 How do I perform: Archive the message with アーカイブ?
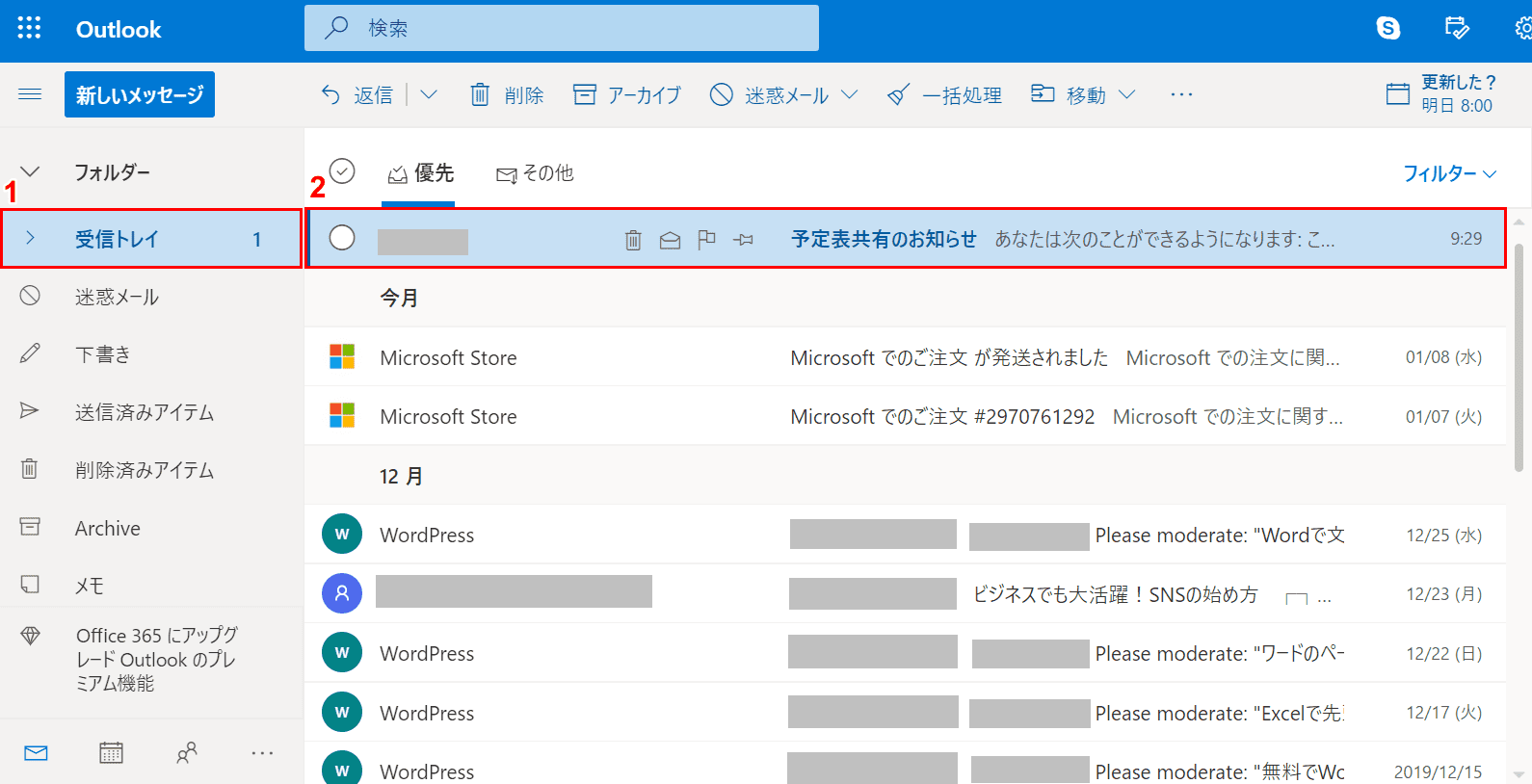(x=626, y=94)
